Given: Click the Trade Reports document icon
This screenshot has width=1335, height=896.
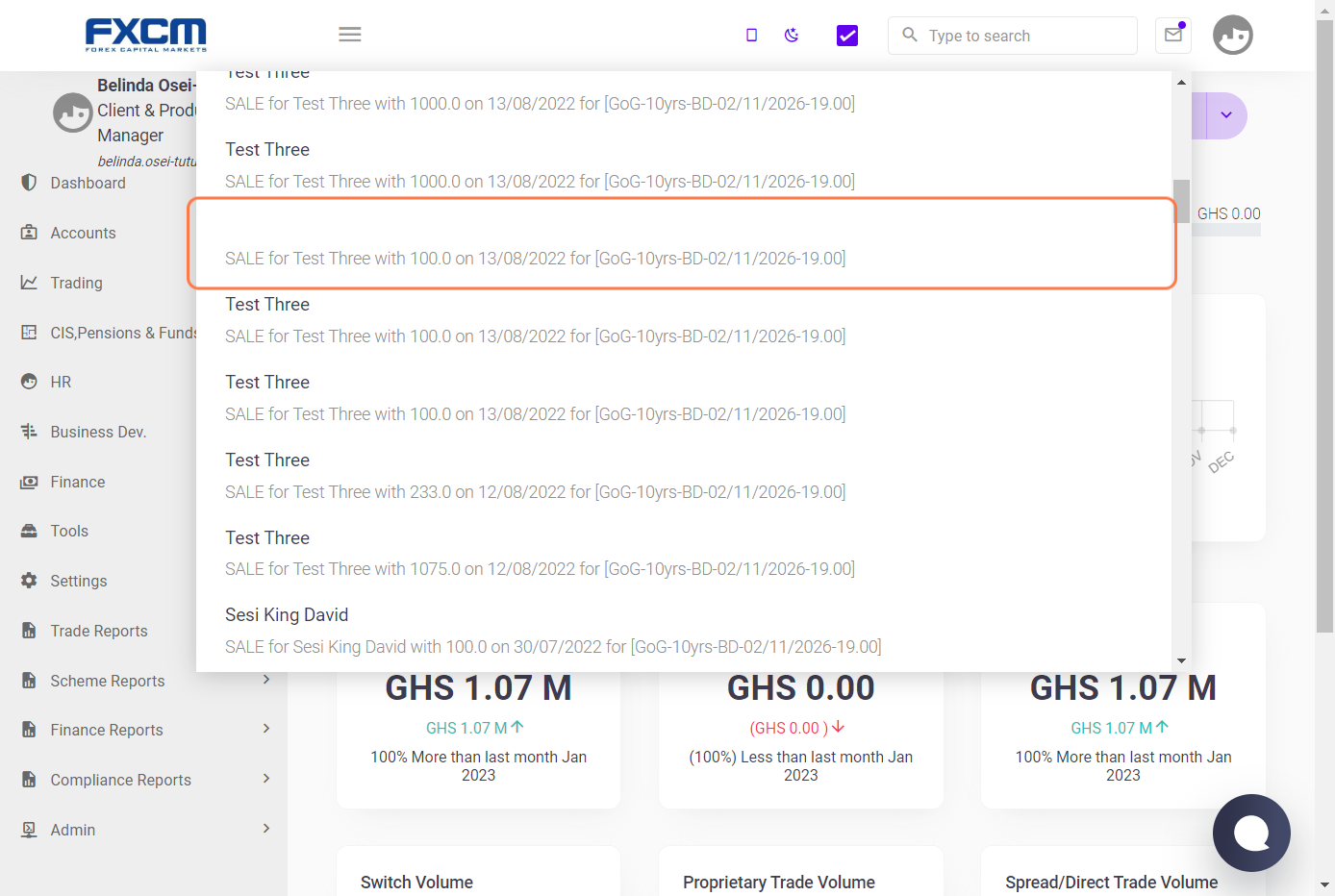Looking at the screenshot, I should tap(29, 631).
